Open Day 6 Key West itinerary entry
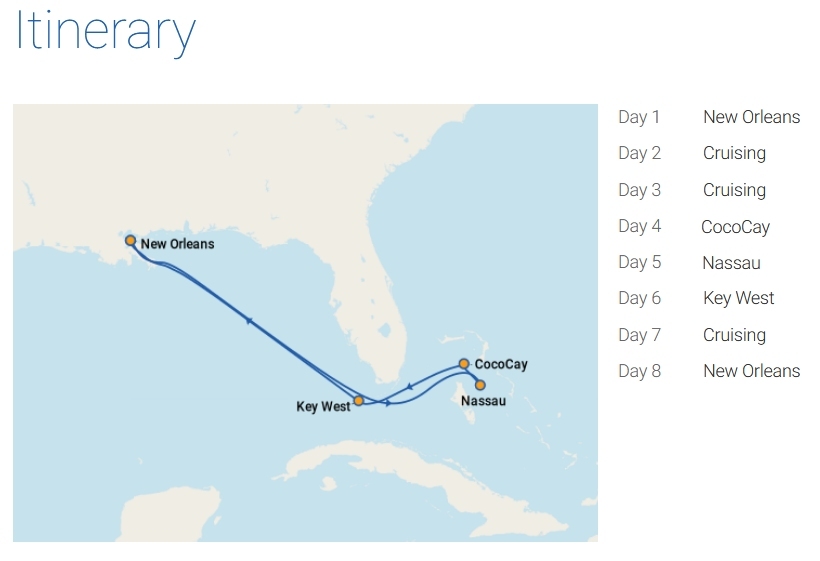The image size is (820, 561). tap(696, 299)
